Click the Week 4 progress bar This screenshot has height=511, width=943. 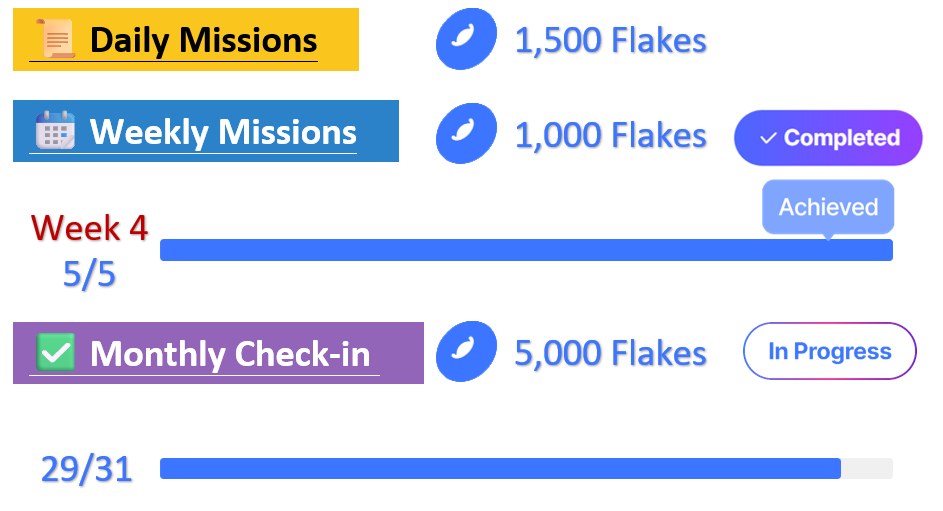pos(526,250)
